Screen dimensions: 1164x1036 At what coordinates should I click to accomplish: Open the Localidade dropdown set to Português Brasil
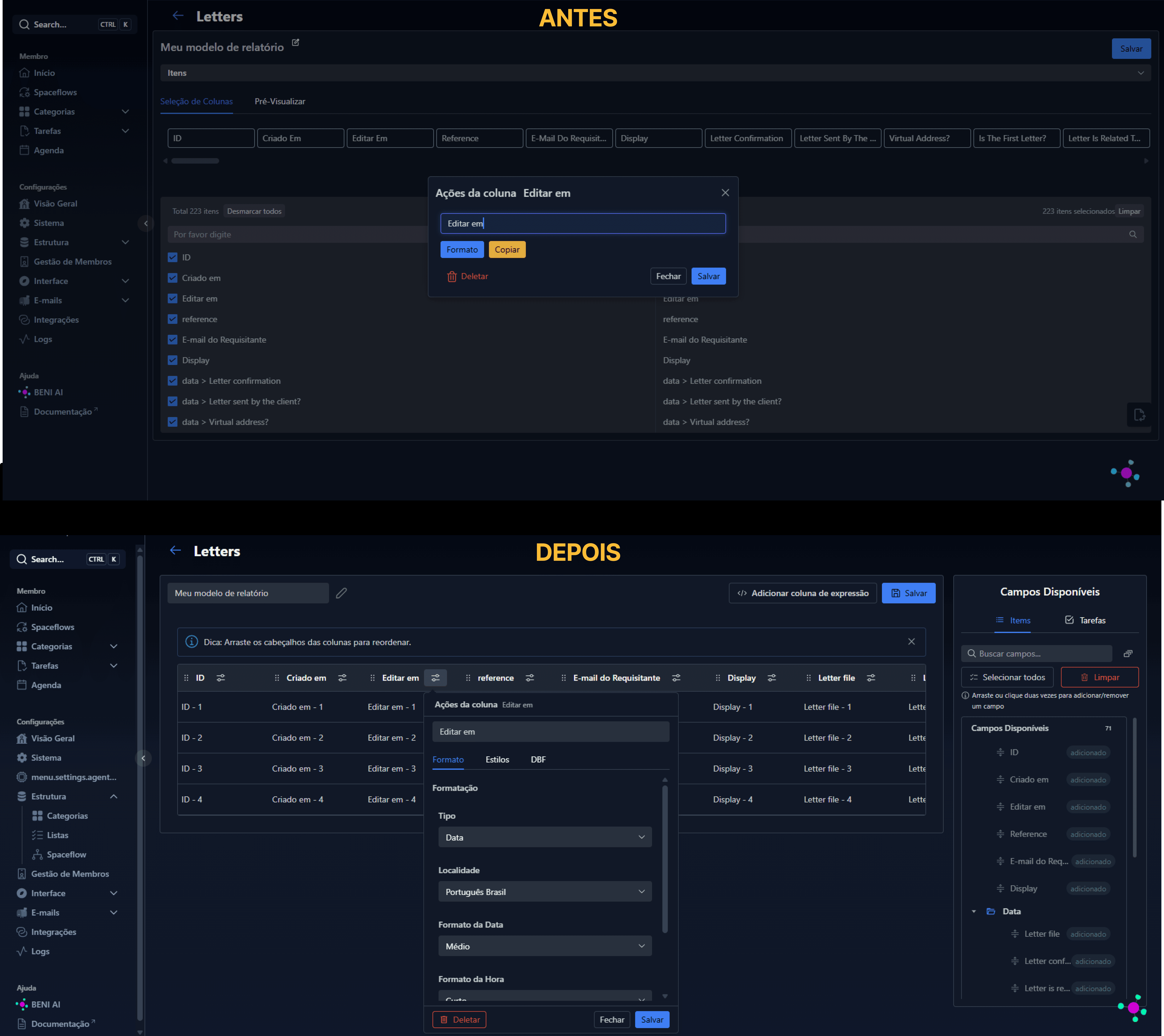(x=544, y=891)
